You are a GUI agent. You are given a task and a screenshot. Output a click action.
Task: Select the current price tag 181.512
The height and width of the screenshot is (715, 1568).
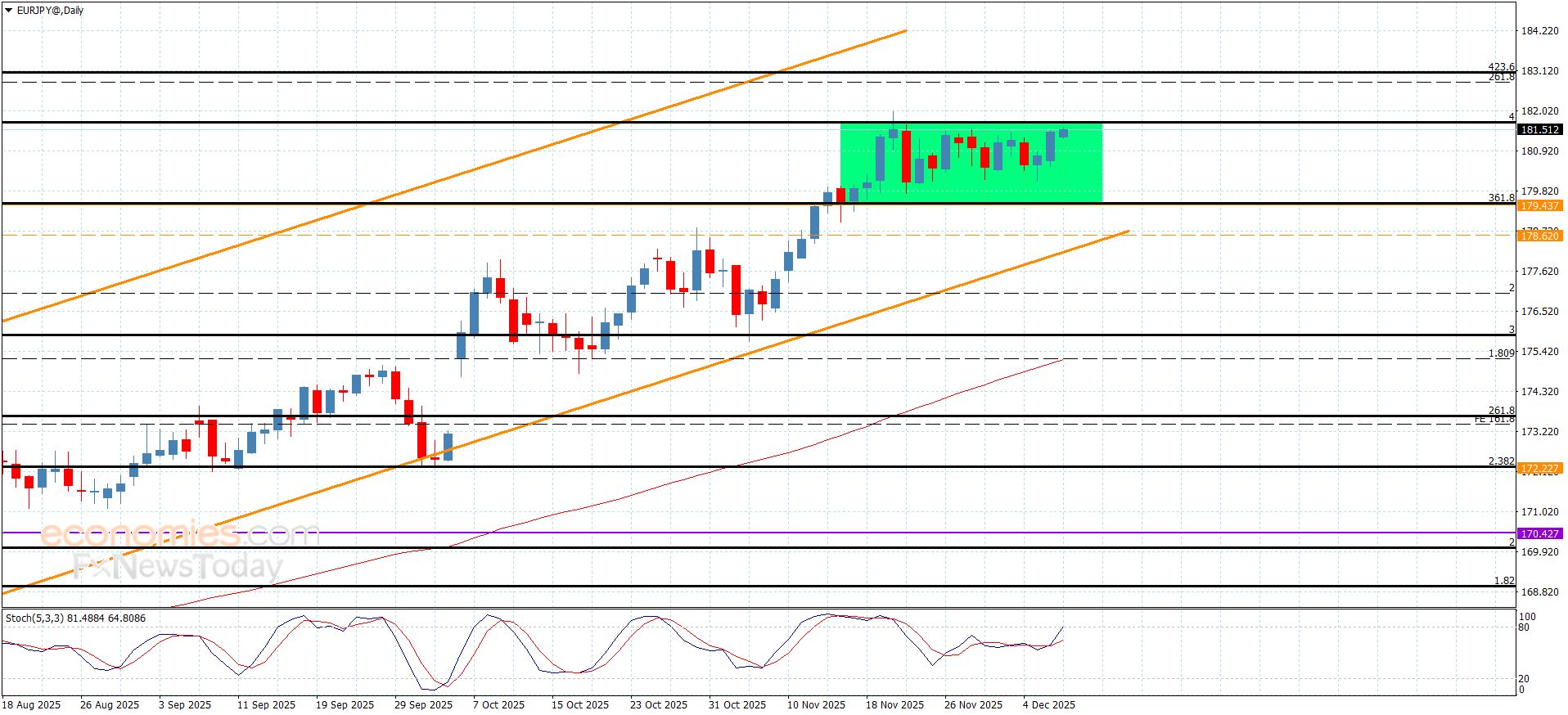click(1539, 130)
